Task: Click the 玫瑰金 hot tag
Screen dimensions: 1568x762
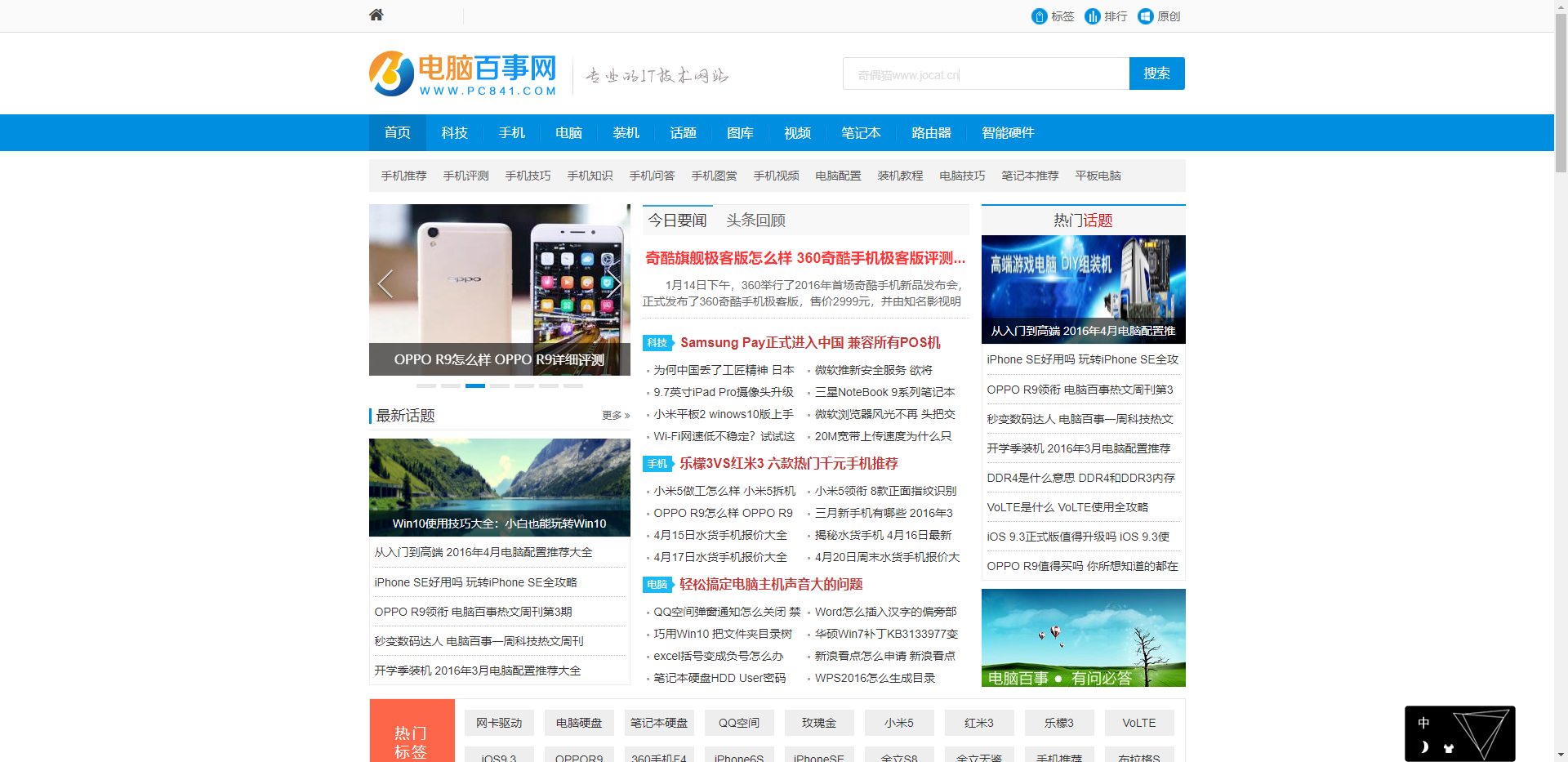Action: click(819, 723)
